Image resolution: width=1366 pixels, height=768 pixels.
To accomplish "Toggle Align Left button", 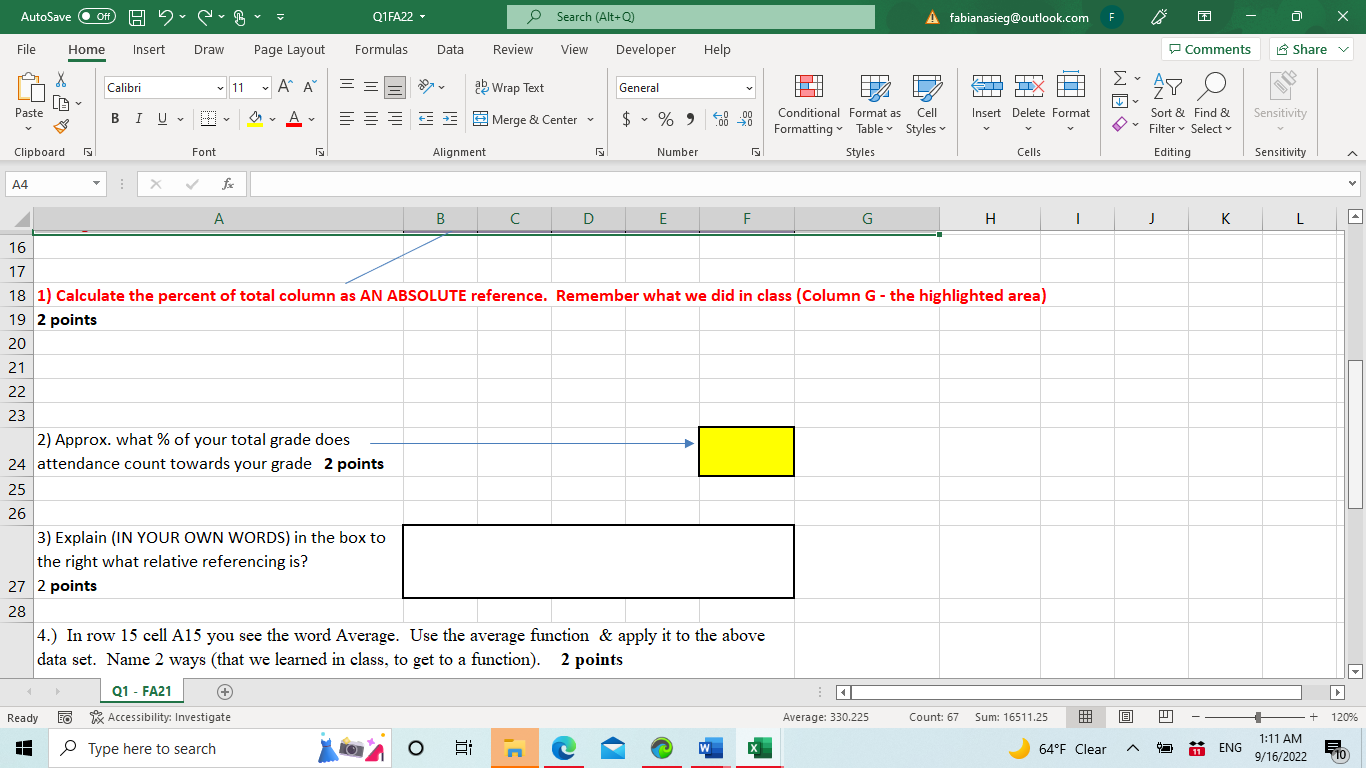I will coord(346,119).
